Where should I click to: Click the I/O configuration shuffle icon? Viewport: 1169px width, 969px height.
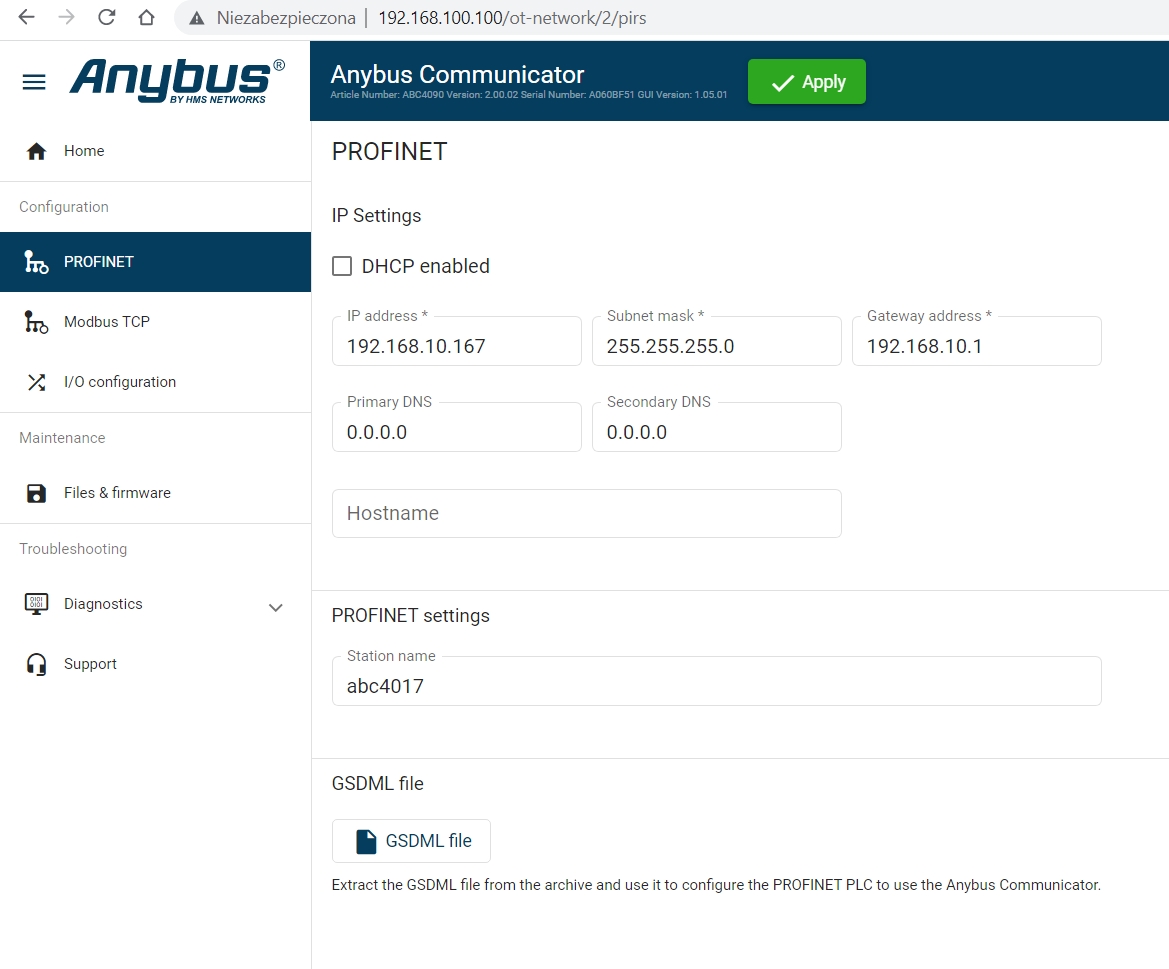(36, 382)
